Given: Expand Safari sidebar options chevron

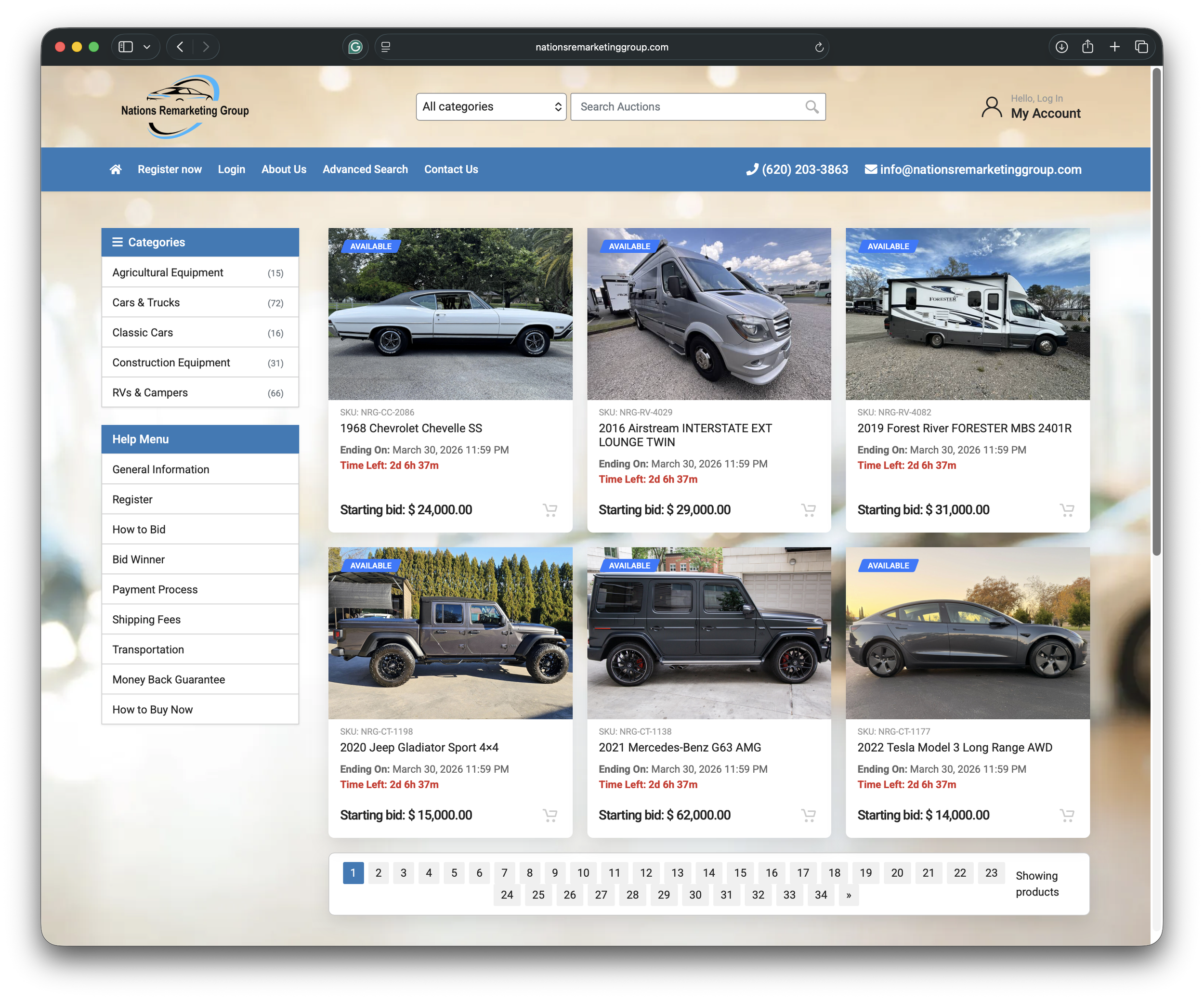Looking at the screenshot, I should point(147,47).
